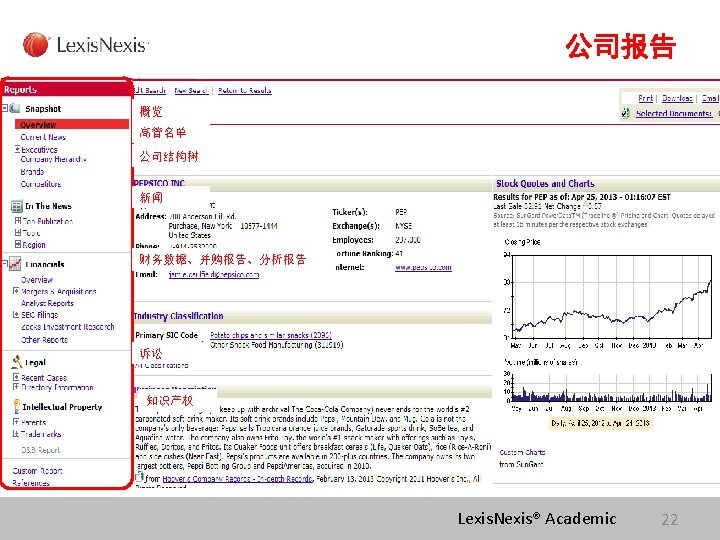Open Zacks Investment Research
This screenshot has height=540, width=720.
pos(68,326)
